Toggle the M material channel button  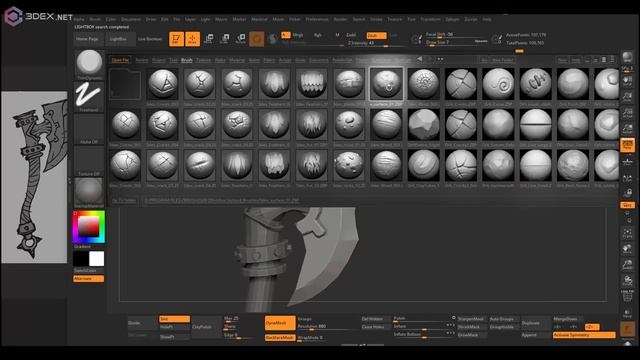point(337,36)
